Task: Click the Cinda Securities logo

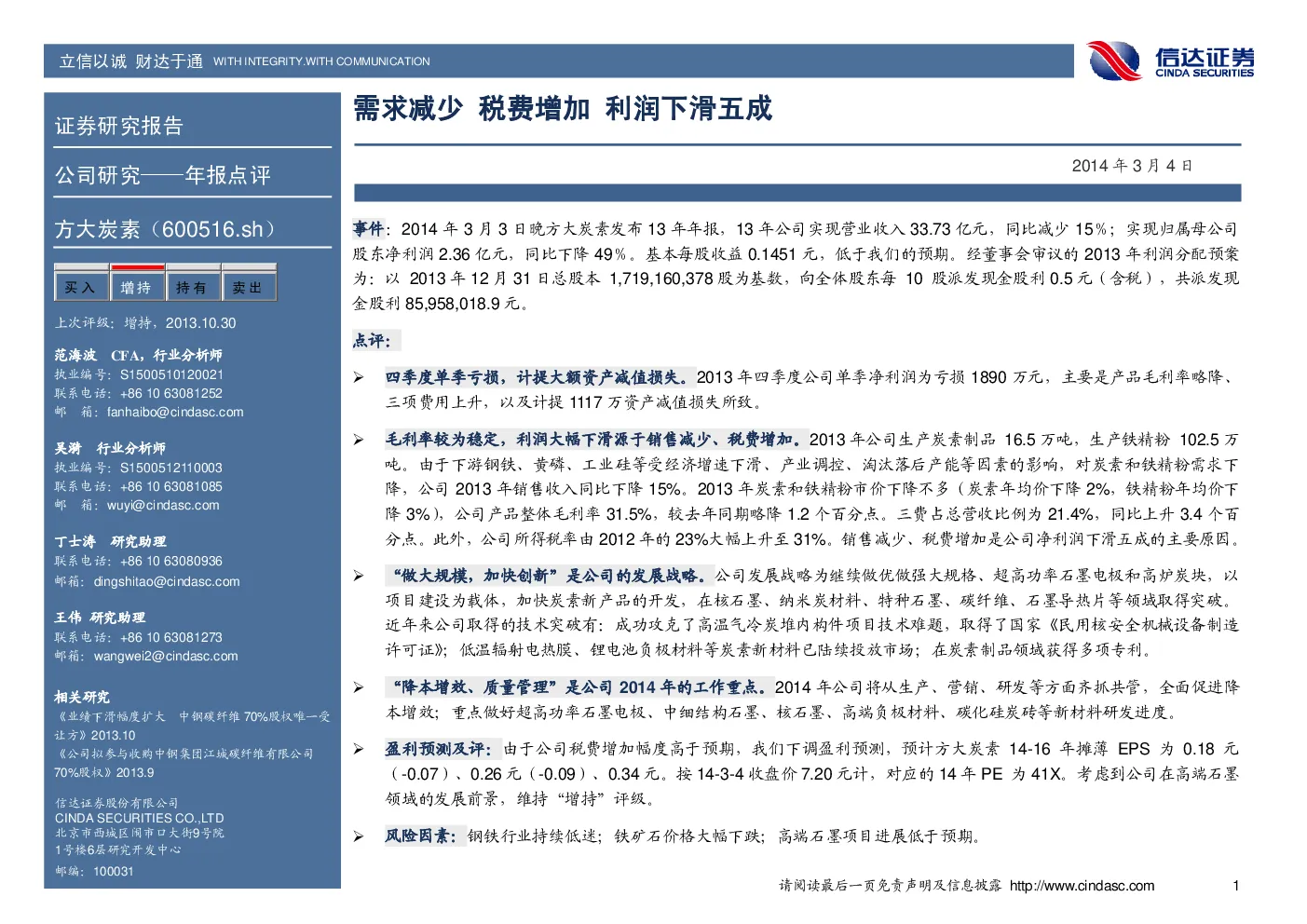Action: [1171, 61]
